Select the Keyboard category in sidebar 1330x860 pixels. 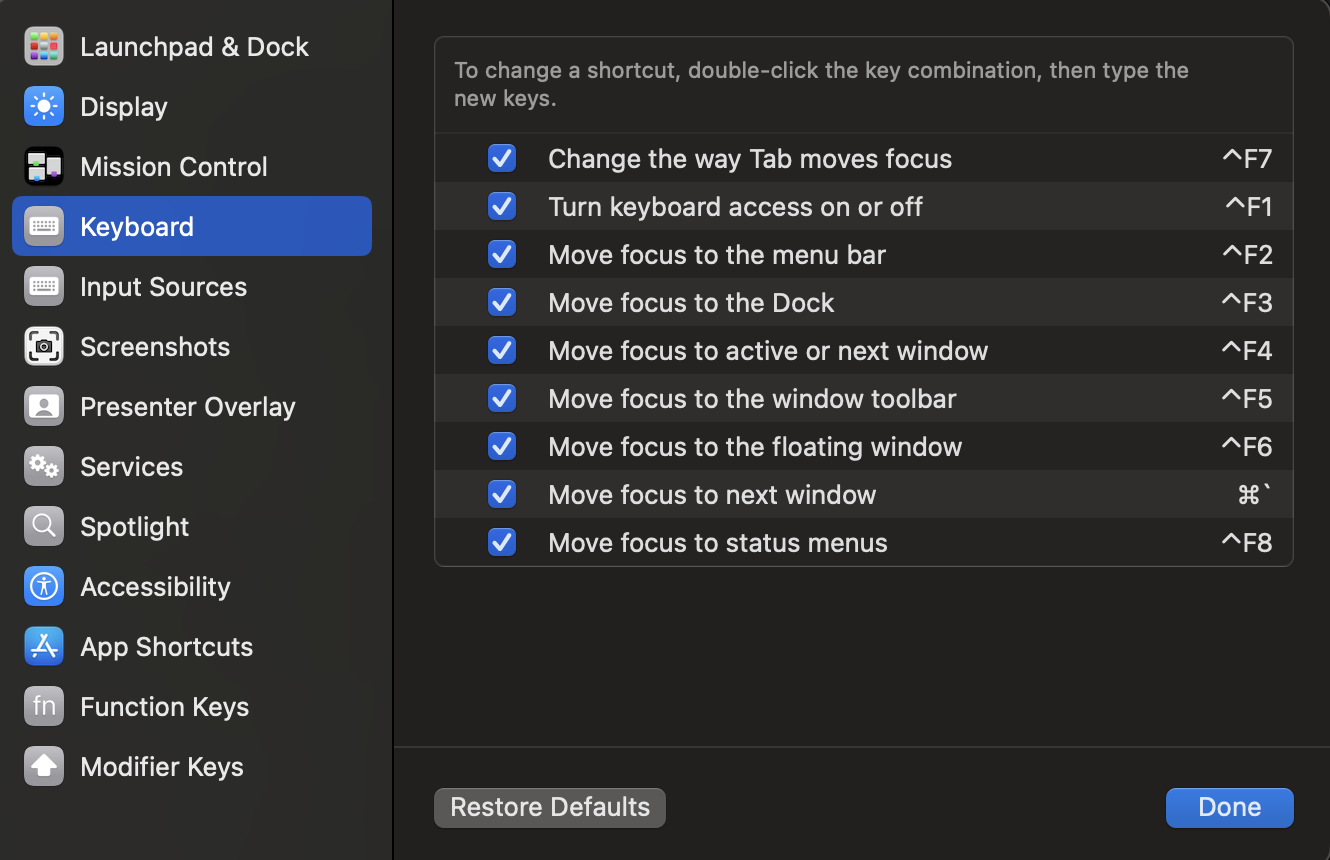pyautogui.click(x=137, y=227)
